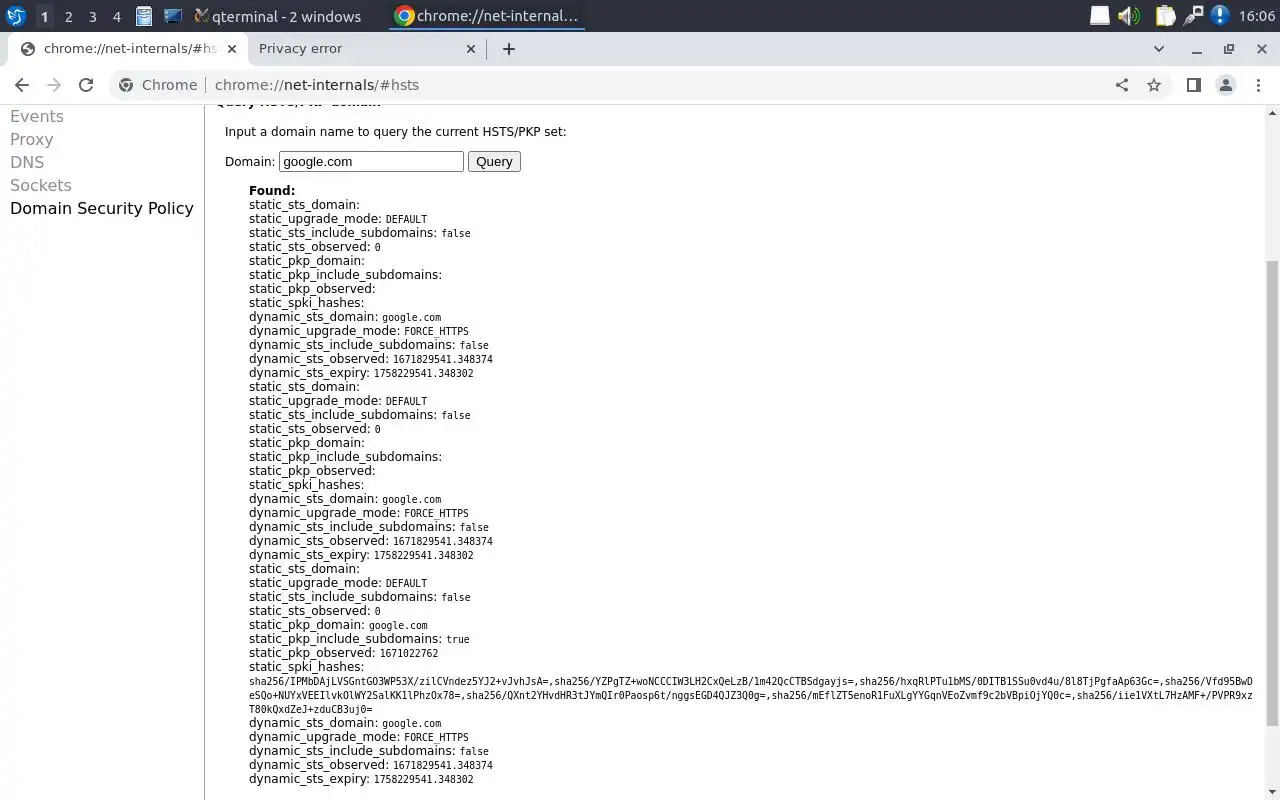Screen dimensions: 1280x800
Task: Click the blue exclamation notification icon
Action: click(x=1220, y=16)
